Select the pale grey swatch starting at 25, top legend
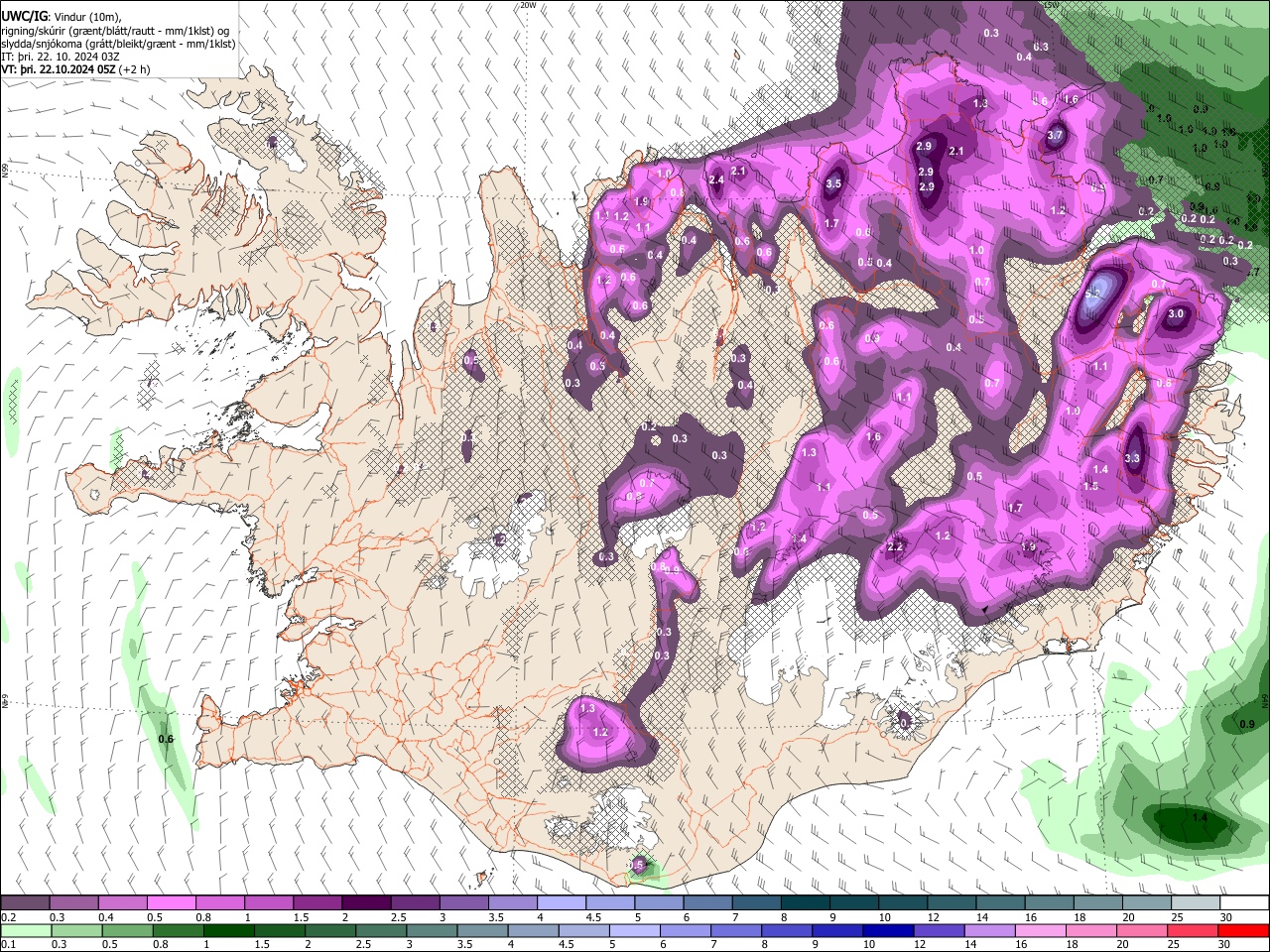This screenshot has width=1270, height=952. pyautogui.click(x=1196, y=903)
